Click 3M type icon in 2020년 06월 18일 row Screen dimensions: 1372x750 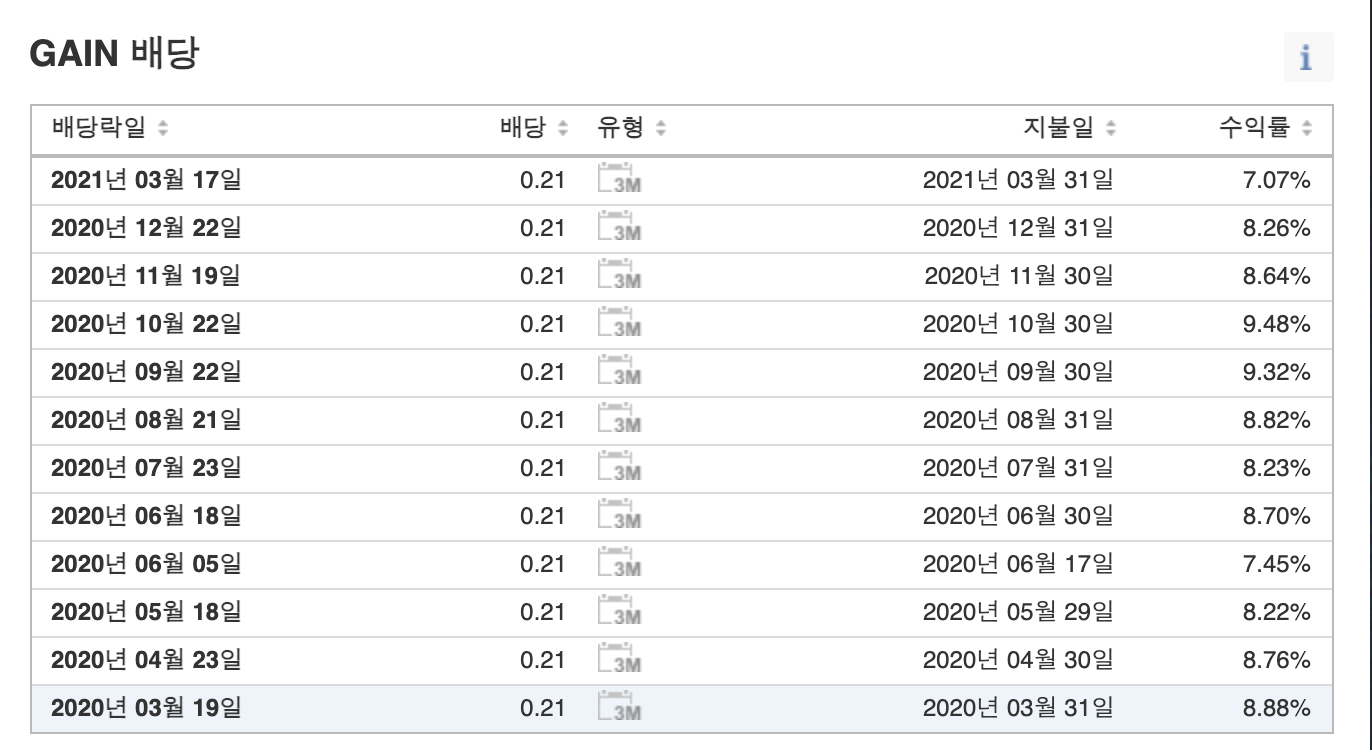(619, 515)
